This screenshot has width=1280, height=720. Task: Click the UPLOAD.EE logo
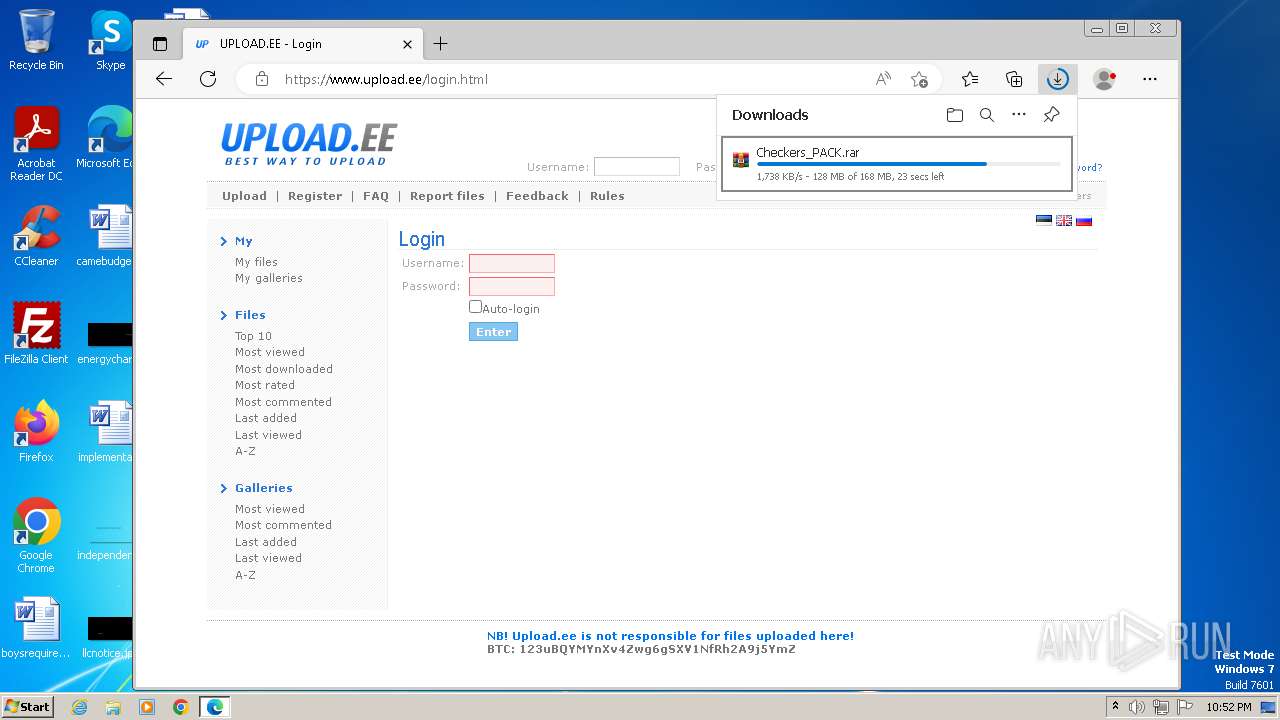click(x=309, y=144)
